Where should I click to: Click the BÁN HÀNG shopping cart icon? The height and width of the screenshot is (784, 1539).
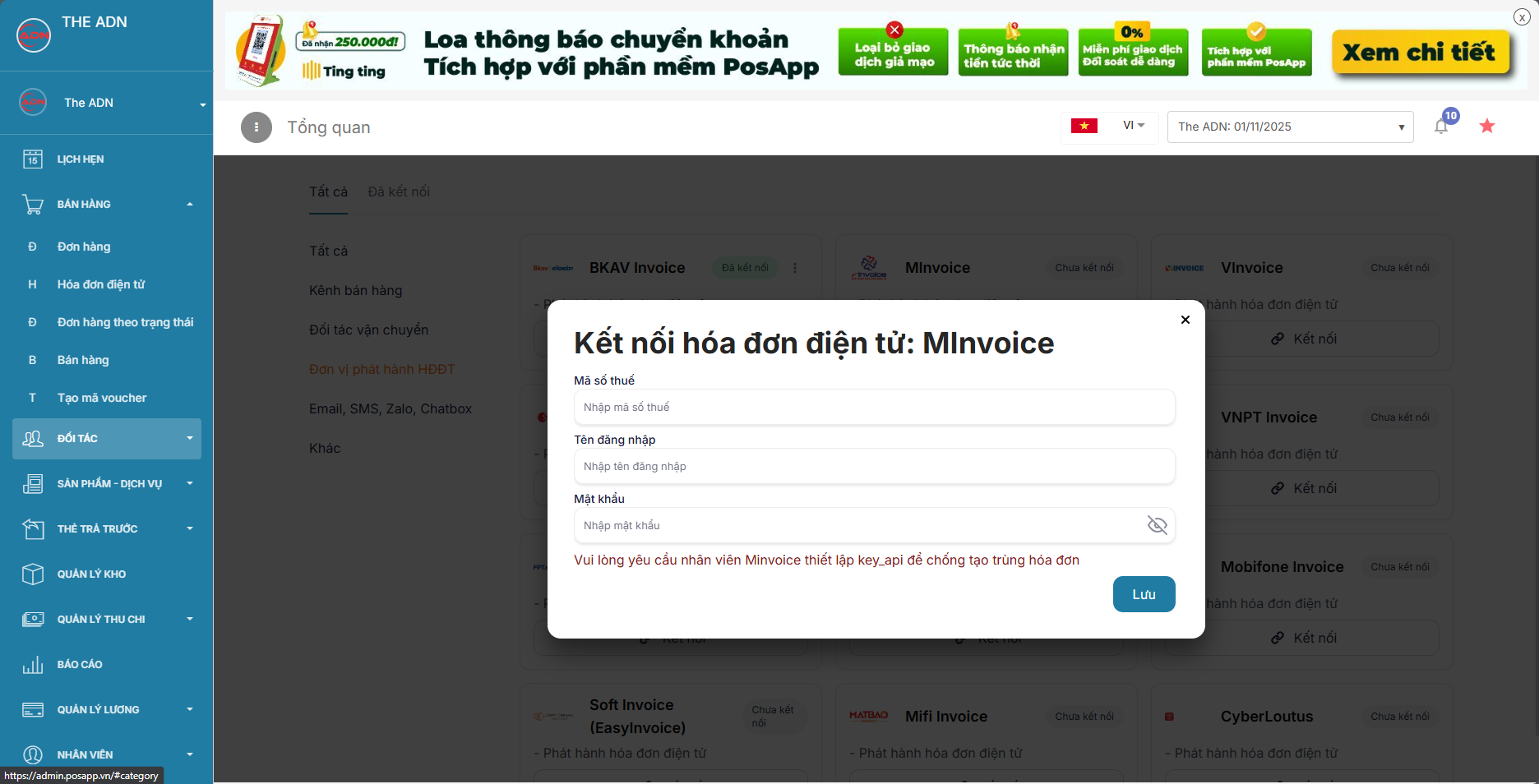coord(33,204)
